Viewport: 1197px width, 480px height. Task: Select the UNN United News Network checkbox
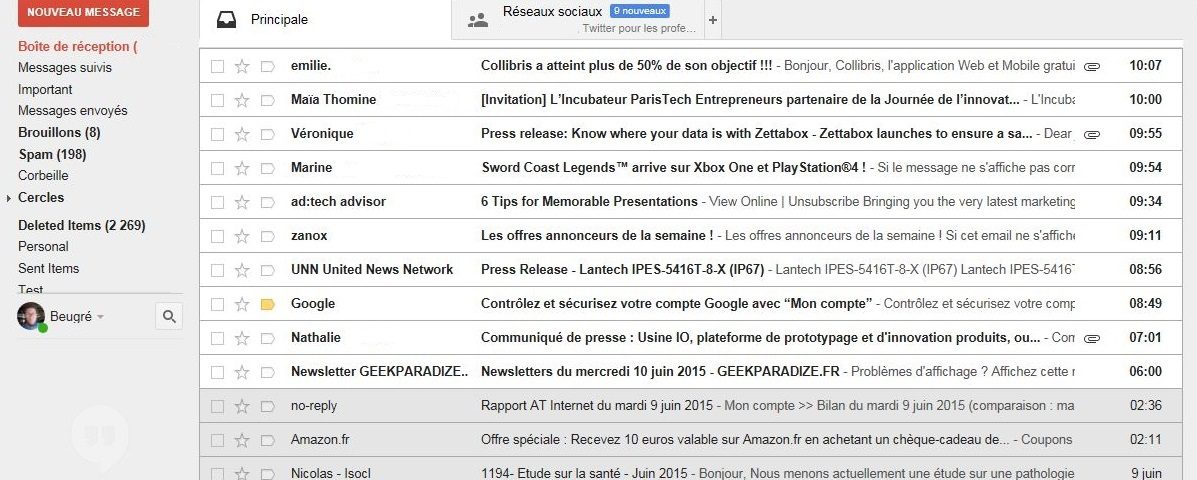[x=218, y=270]
